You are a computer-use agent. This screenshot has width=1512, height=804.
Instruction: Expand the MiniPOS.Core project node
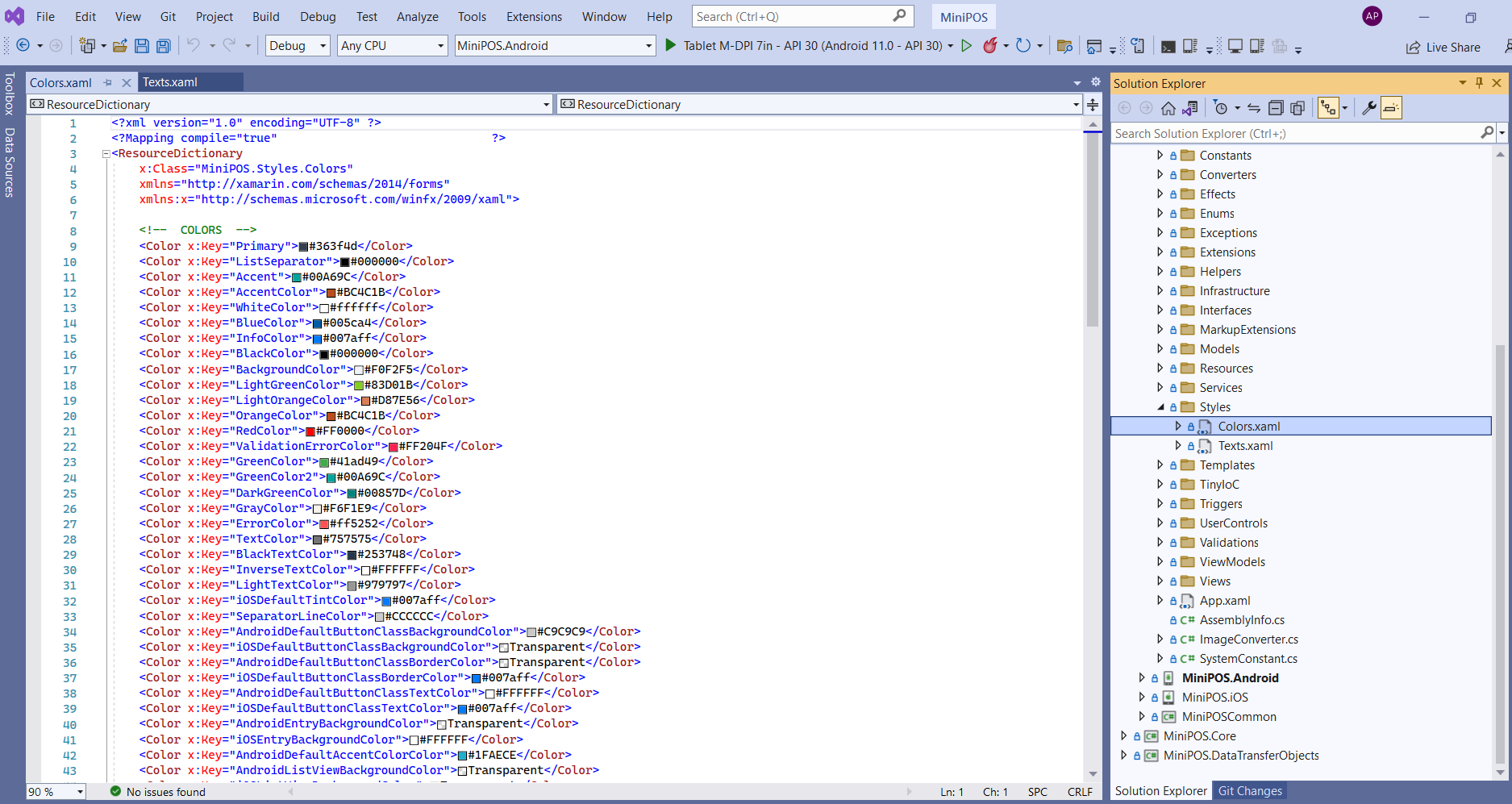[1123, 736]
